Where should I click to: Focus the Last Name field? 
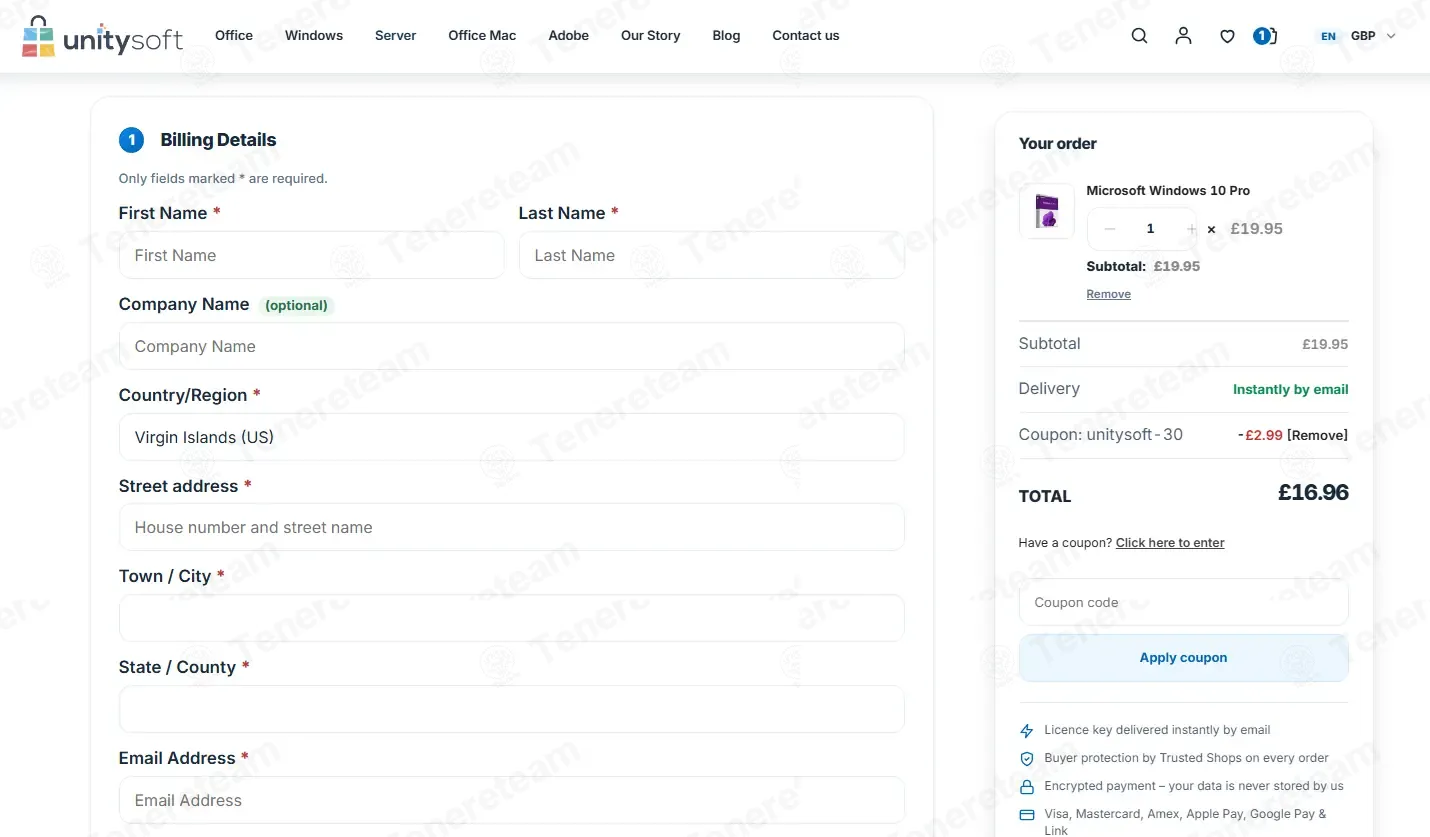(x=712, y=255)
